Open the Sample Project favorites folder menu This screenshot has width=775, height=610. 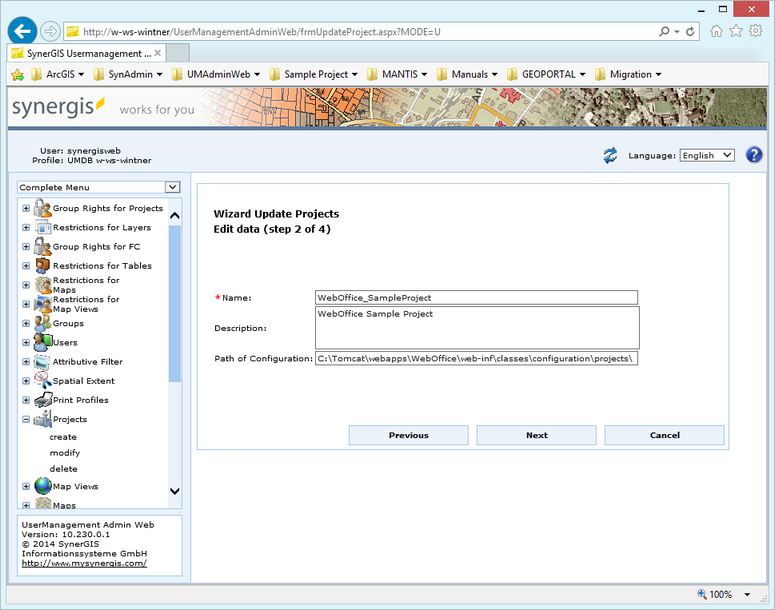point(313,74)
